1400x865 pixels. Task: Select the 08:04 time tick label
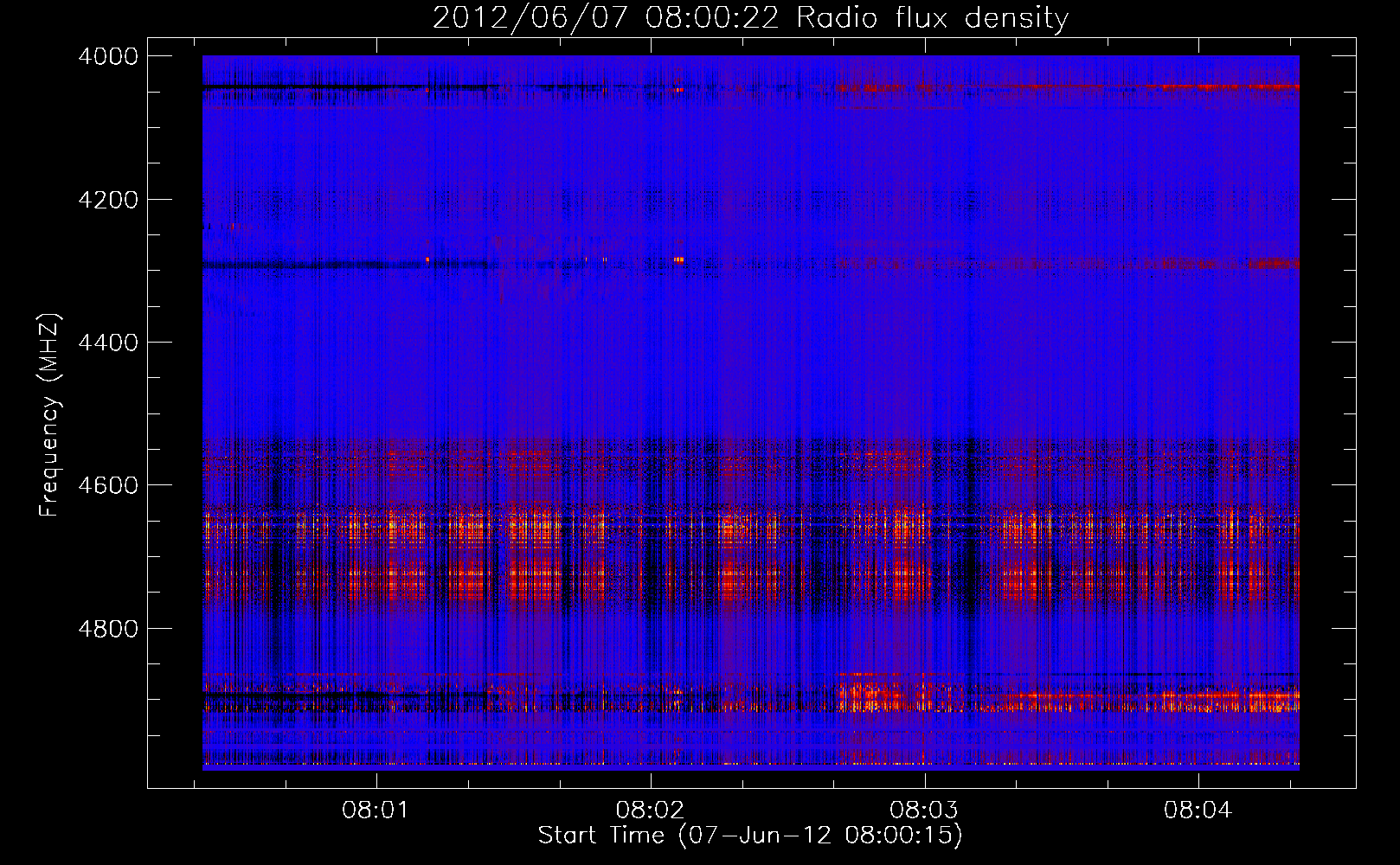[1198, 811]
